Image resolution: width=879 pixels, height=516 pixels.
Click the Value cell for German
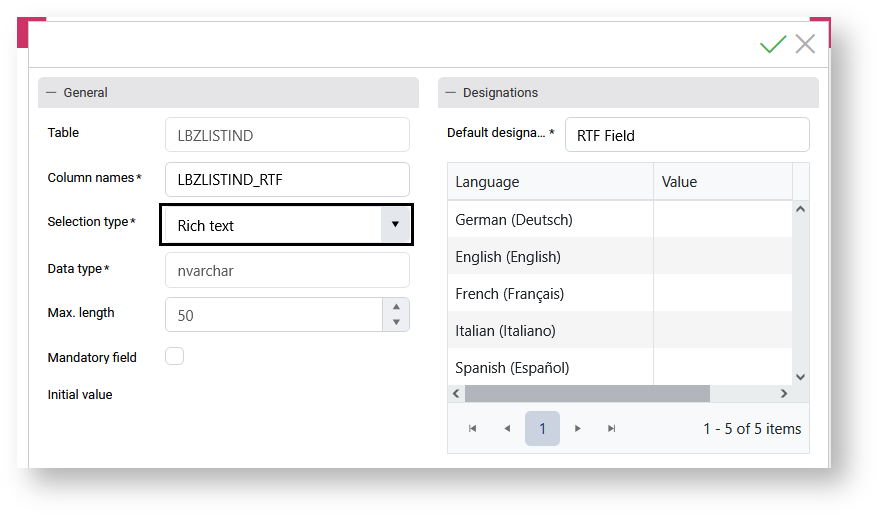pyautogui.click(x=723, y=219)
